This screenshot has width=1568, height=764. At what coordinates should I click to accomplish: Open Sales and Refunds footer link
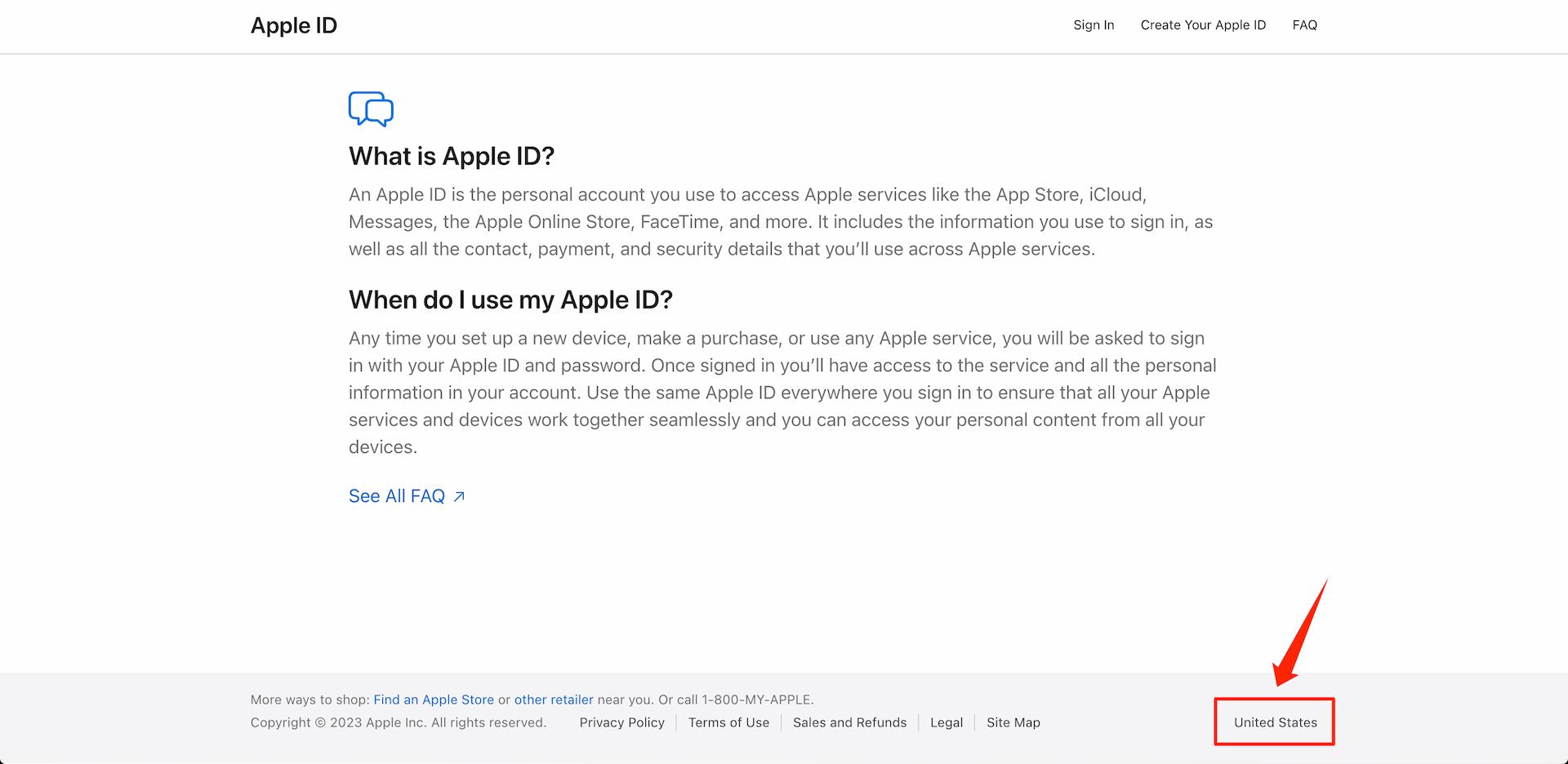click(849, 722)
